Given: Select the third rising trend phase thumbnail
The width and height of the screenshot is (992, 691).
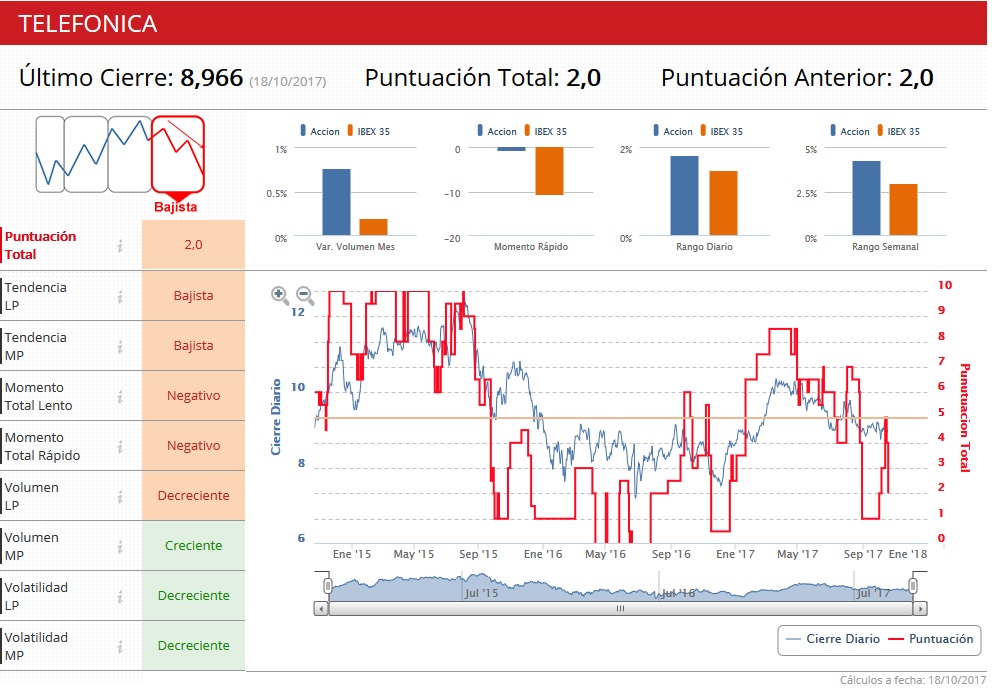Looking at the screenshot, I should click(x=130, y=154).
